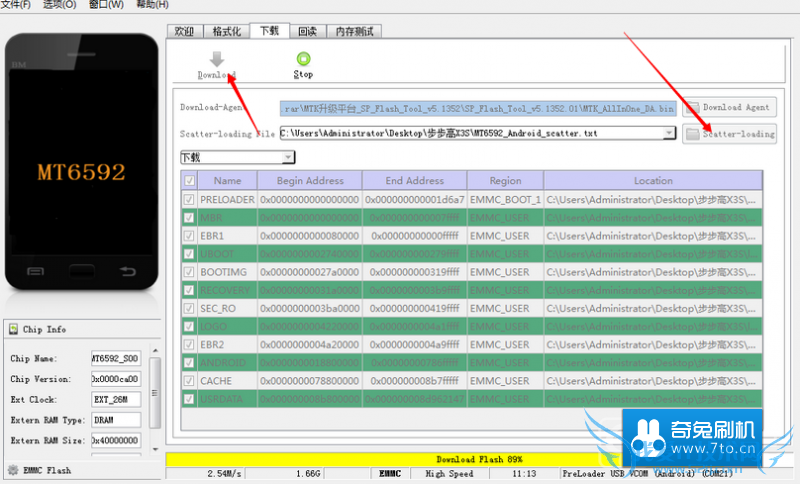This screenshot has width=800, height=484.
Task: Click the Scatter-loading folder icon
Action: point(693,134)
